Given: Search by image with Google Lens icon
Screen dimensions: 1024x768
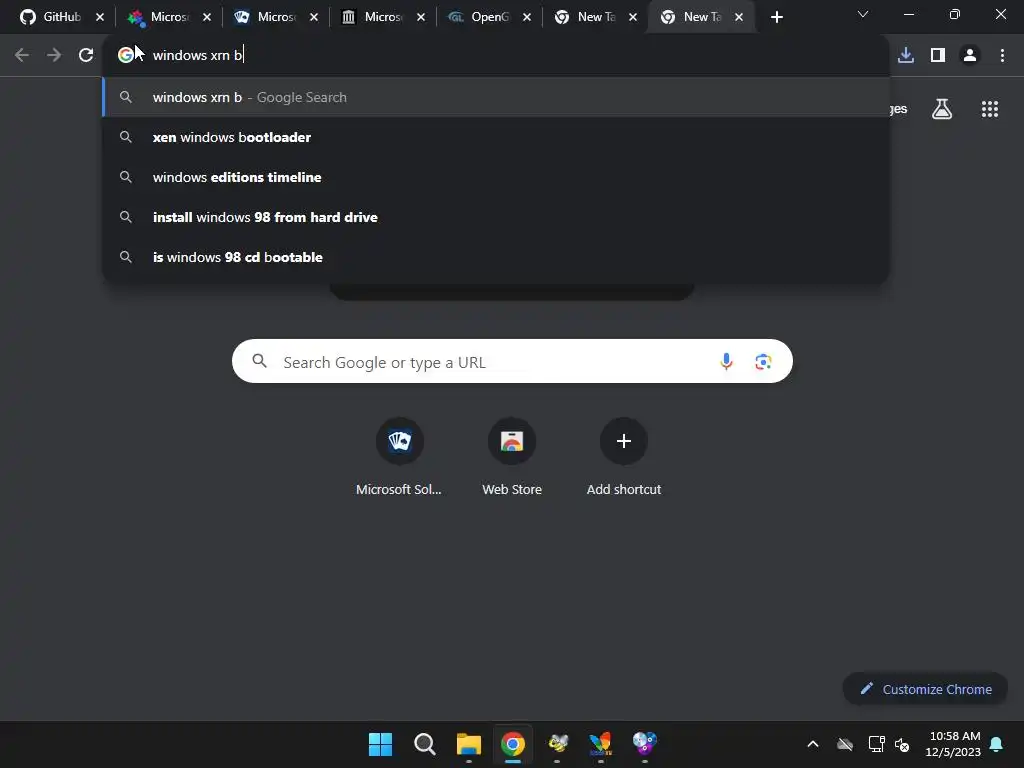Looking at the screenshot, I should point(763,361).
